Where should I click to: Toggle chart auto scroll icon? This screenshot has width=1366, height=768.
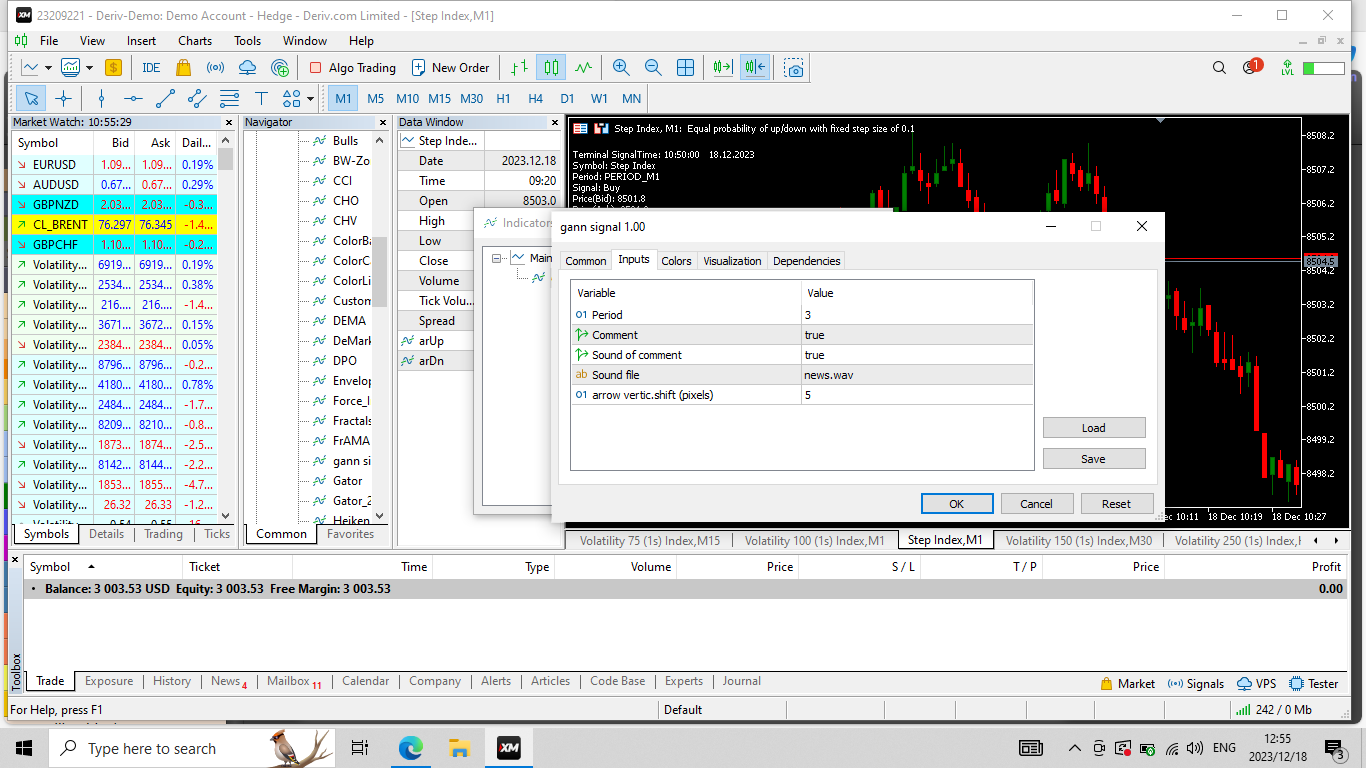[x=722, y=68]
